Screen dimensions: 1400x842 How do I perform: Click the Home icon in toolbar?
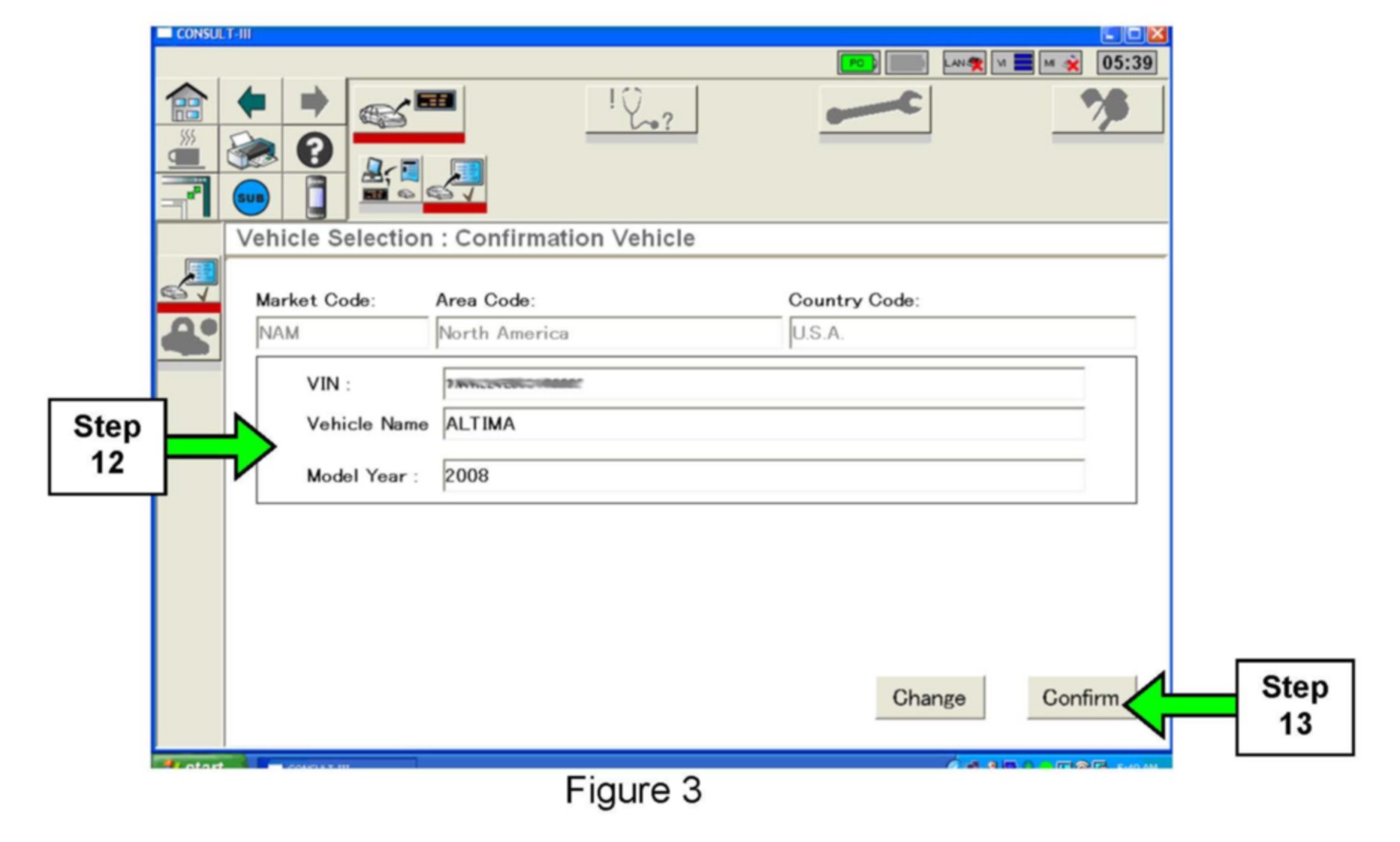coord(186,102)
